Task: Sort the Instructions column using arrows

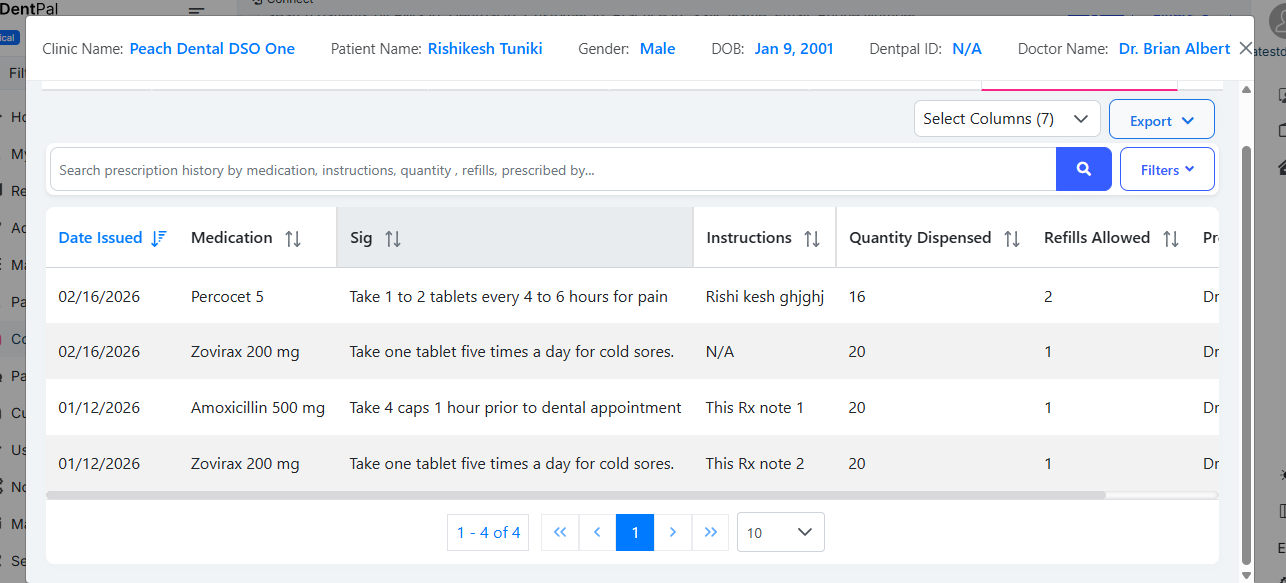Action: point(811,238)
